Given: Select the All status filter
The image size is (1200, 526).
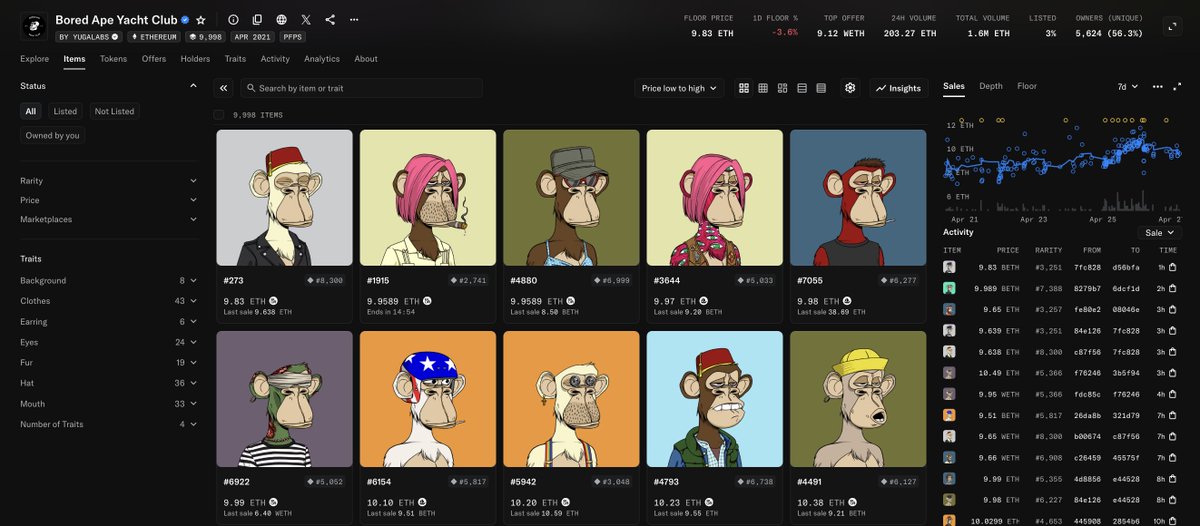Looking at the screenshot, I should click(31, 112).
